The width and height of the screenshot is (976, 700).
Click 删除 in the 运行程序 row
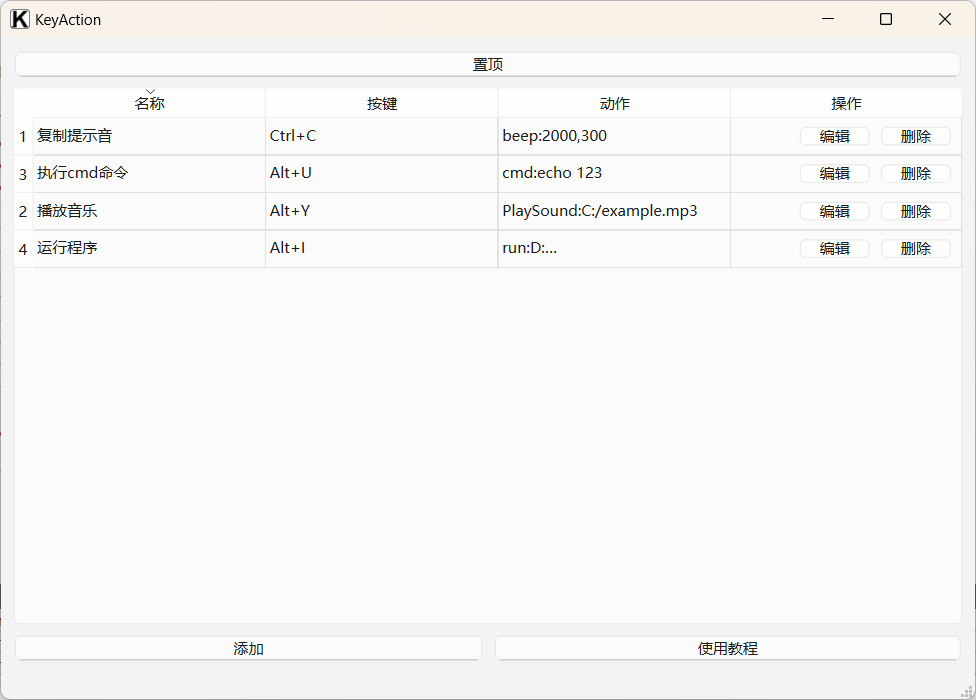[x=916, y=248]
